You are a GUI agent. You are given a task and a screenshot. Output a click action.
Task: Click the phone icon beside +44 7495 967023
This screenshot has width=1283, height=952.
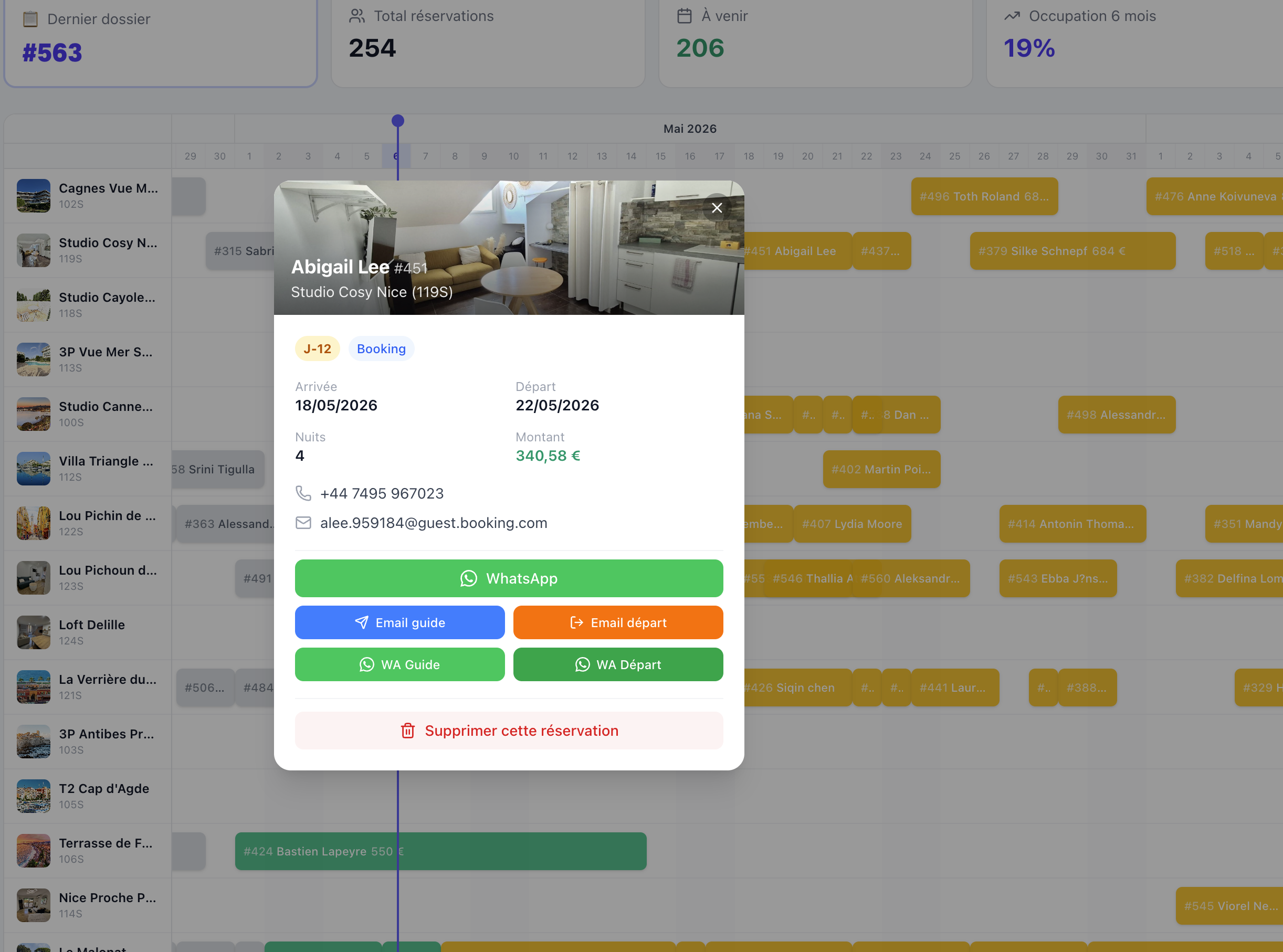click(303, 493)
